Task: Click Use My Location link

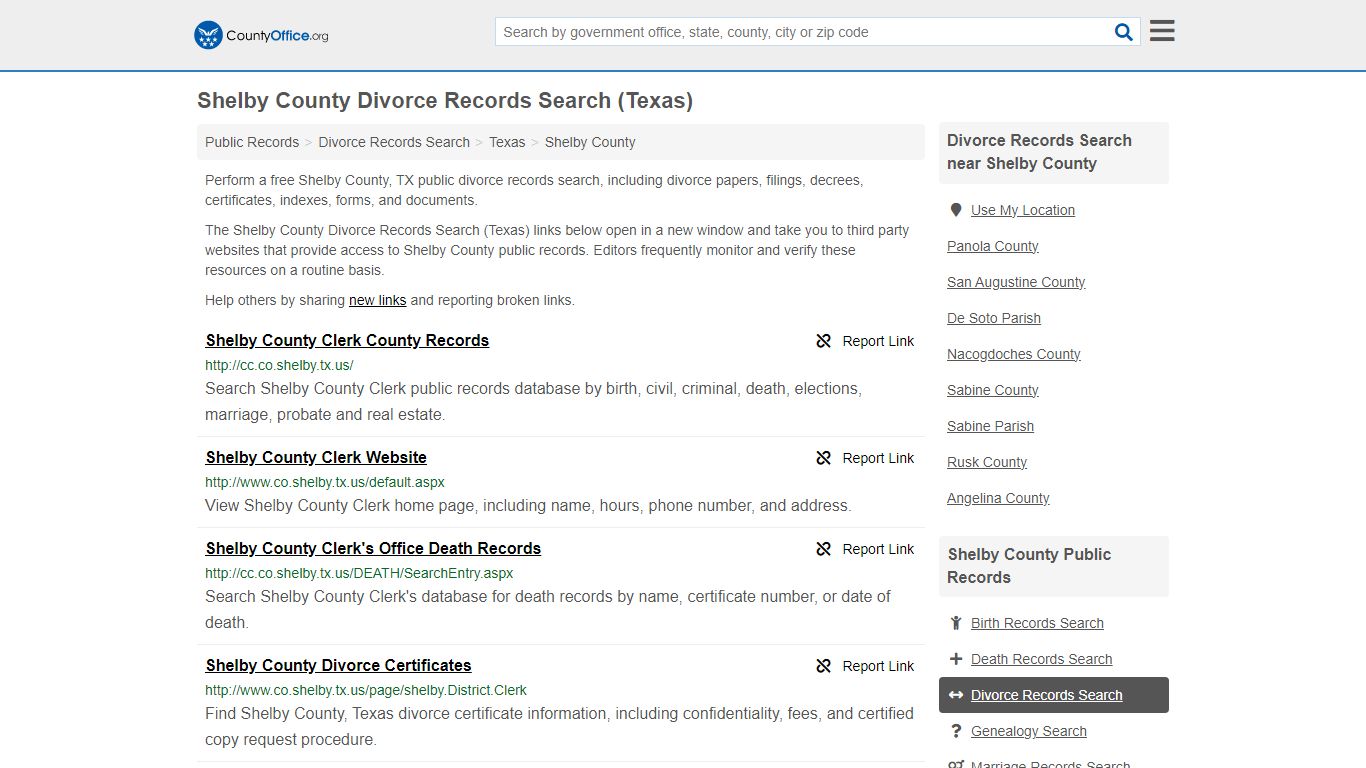Action: click(x=1023, y=210)
